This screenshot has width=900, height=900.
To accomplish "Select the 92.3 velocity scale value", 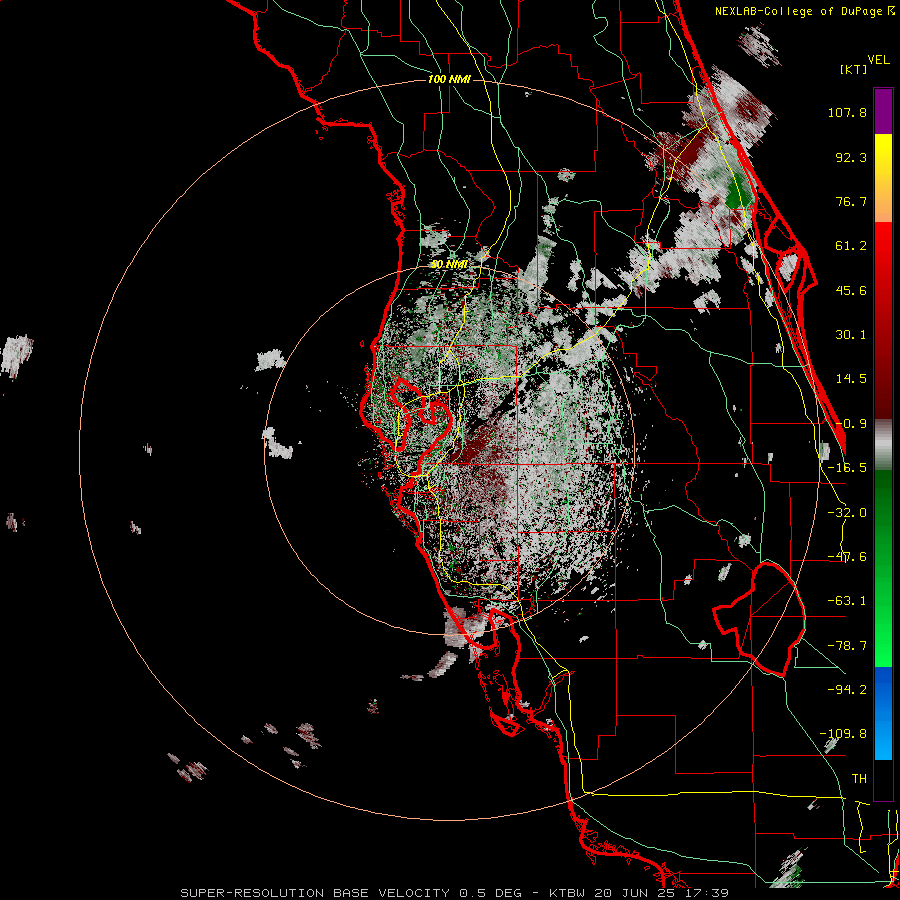I will (851, 157).
